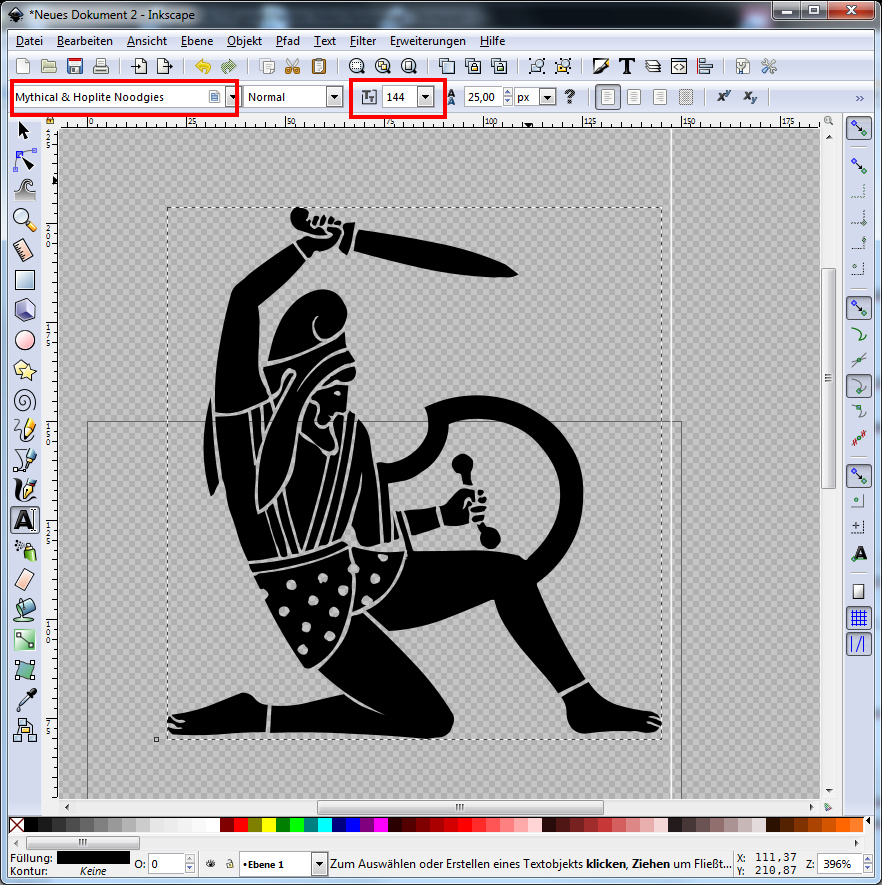
Task: Select the Color picker dropper tool
Action: pos(25,699)
